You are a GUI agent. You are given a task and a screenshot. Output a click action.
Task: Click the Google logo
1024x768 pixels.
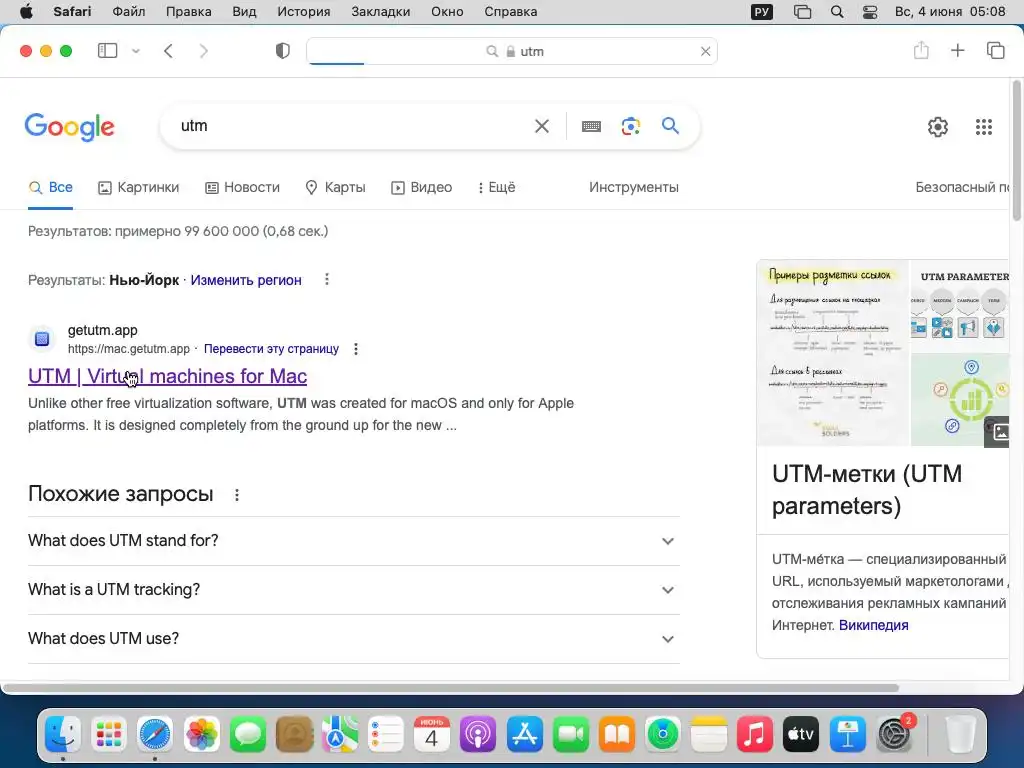tap(69, 127)
